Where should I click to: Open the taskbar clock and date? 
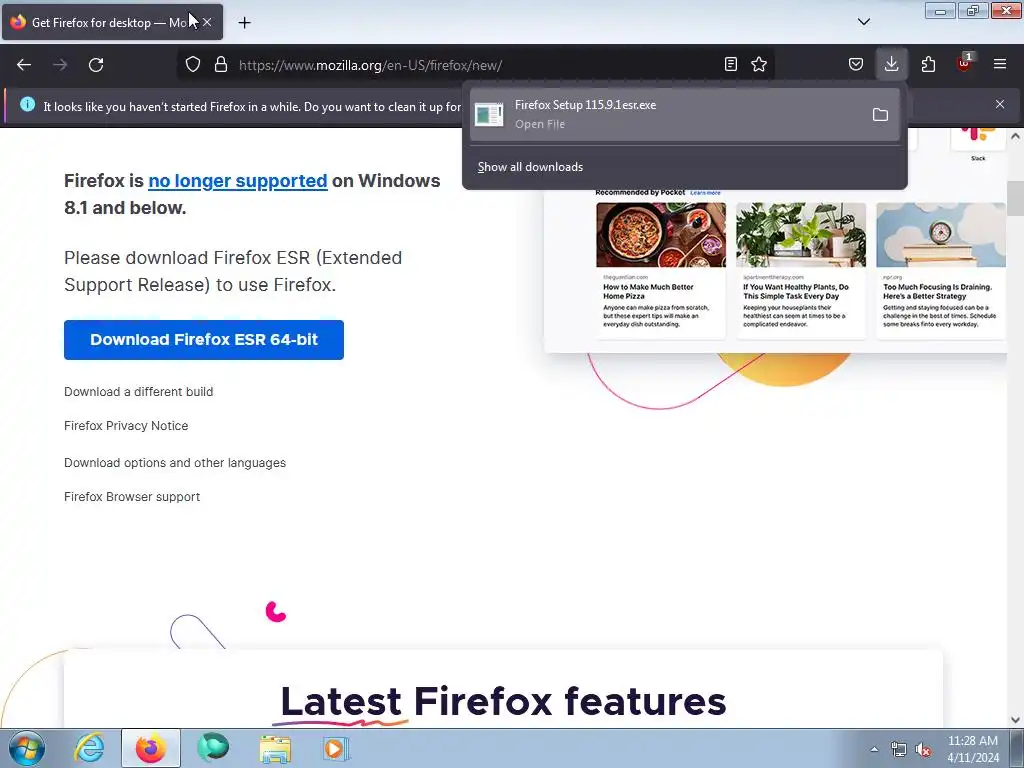pos(973,749)
